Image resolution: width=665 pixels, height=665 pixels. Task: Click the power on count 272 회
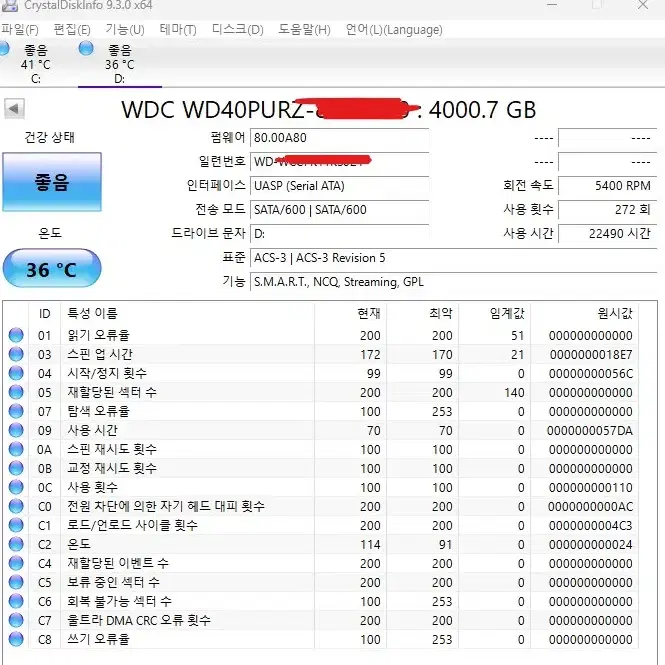(x=607, y=210)
